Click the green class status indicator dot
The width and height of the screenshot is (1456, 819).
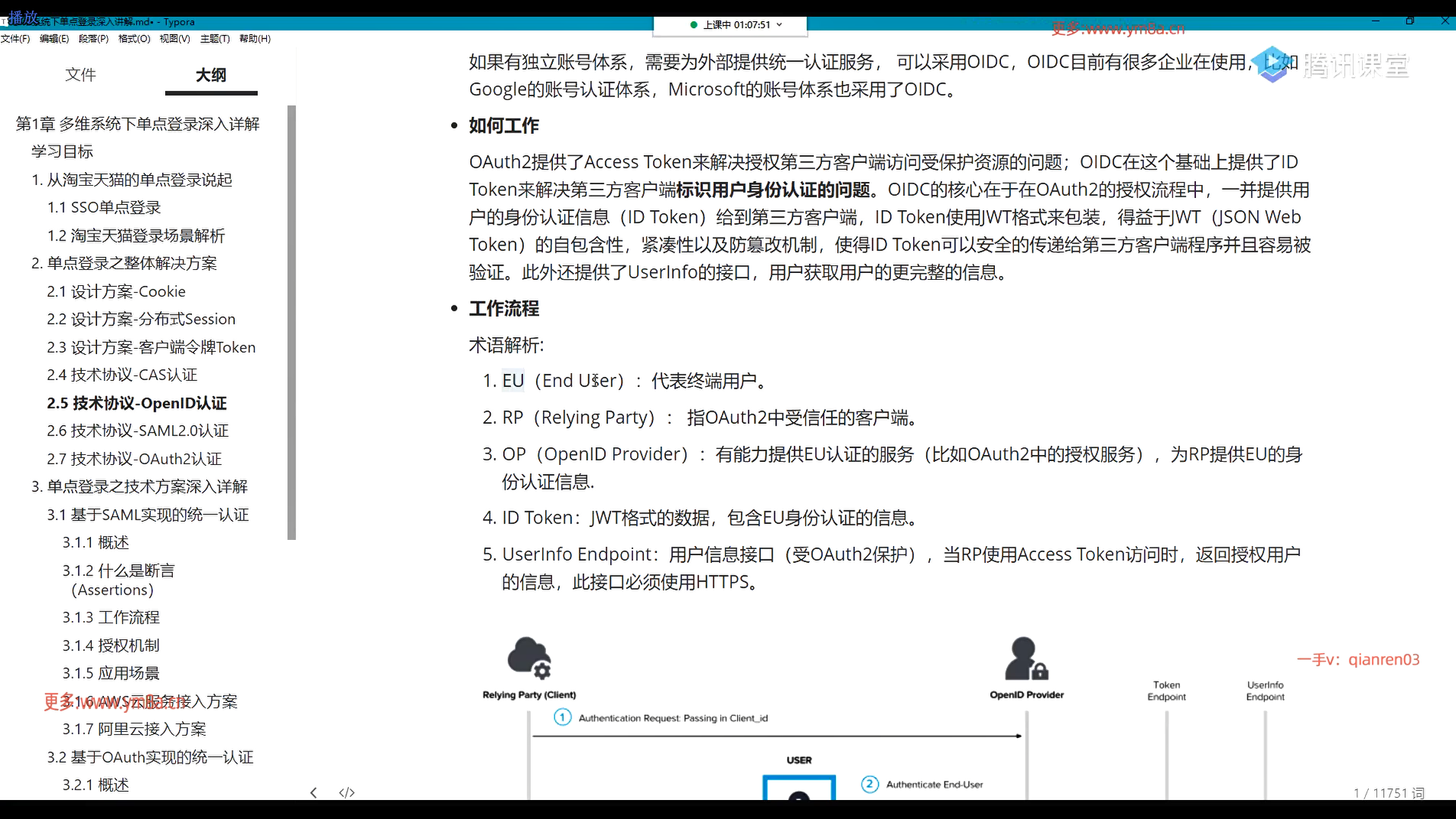(694, 25)
